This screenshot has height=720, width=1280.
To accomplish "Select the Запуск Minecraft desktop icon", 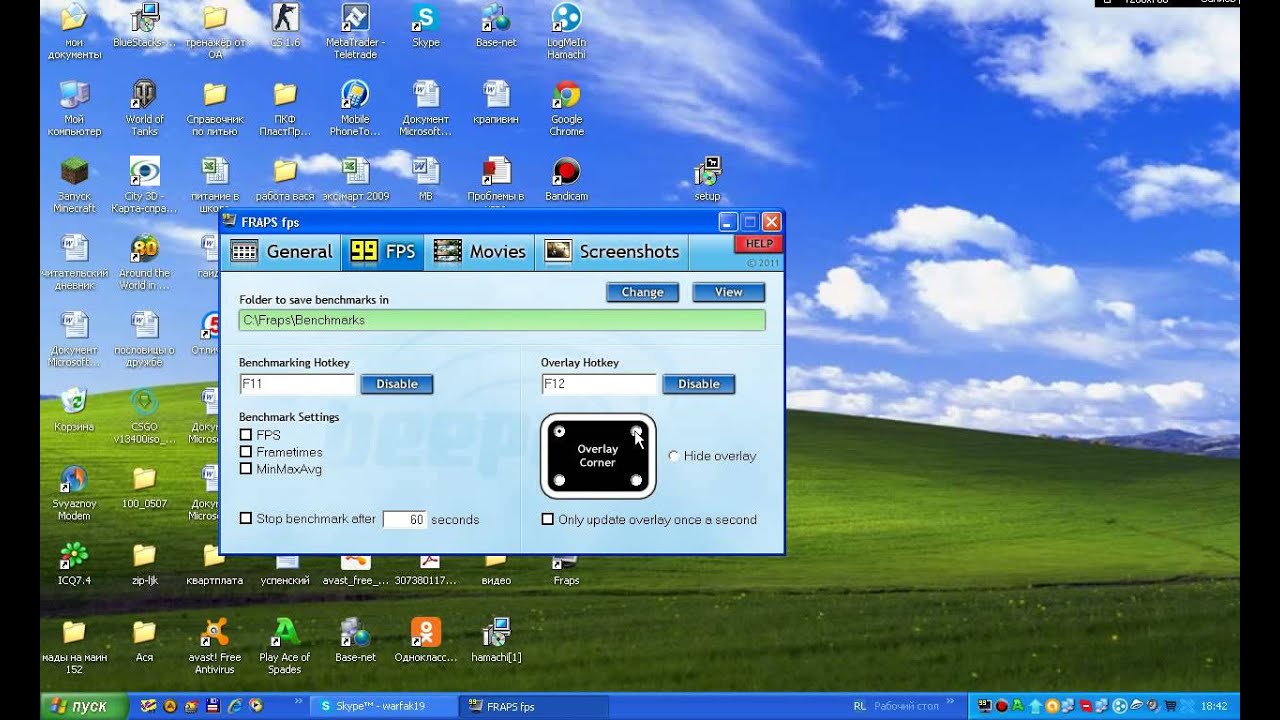I will (x=74, y=185).
